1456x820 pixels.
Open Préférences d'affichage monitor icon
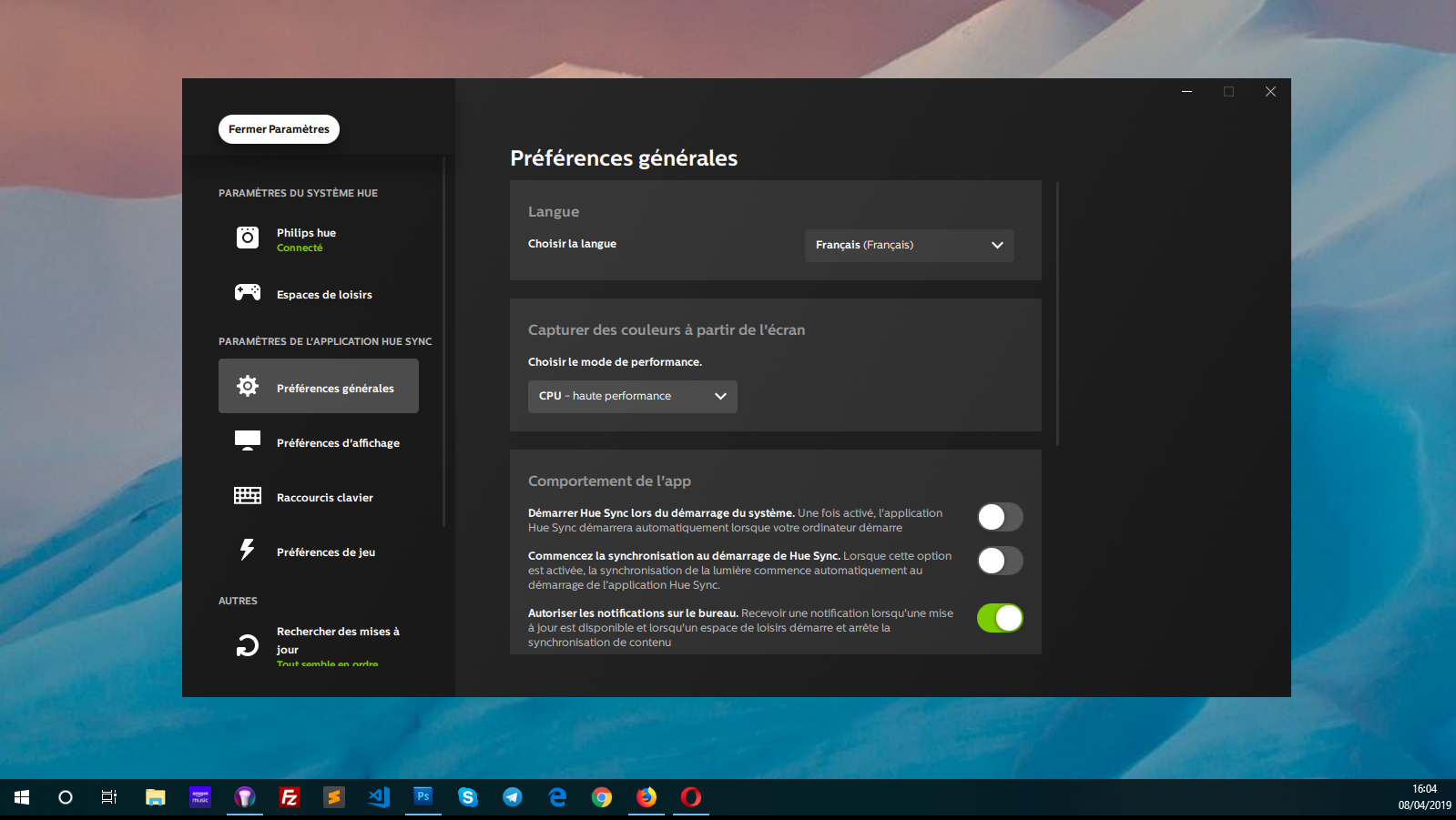click(x=247, y=440)
